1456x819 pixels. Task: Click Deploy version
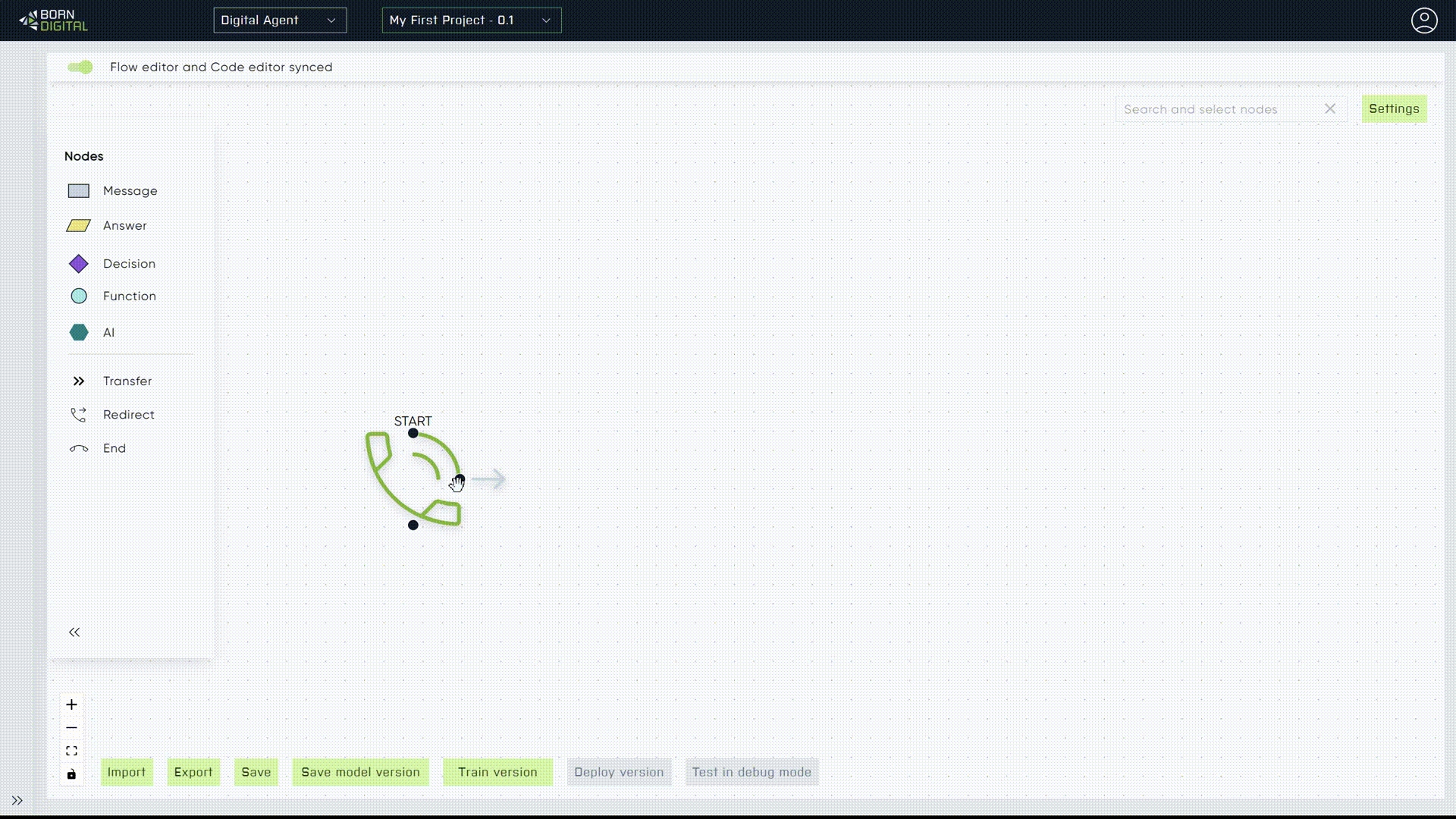pyautogui.click(x=619, y=772)
